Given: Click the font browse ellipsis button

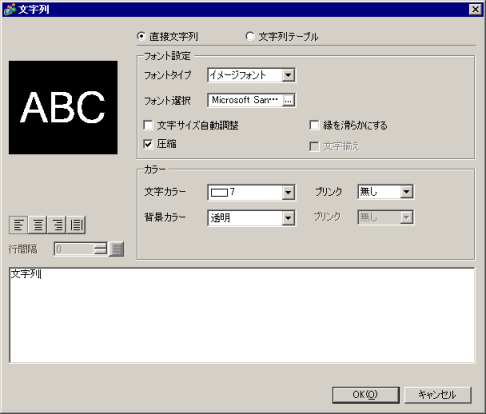Looking at the screenshot, I should click(288, 100).
